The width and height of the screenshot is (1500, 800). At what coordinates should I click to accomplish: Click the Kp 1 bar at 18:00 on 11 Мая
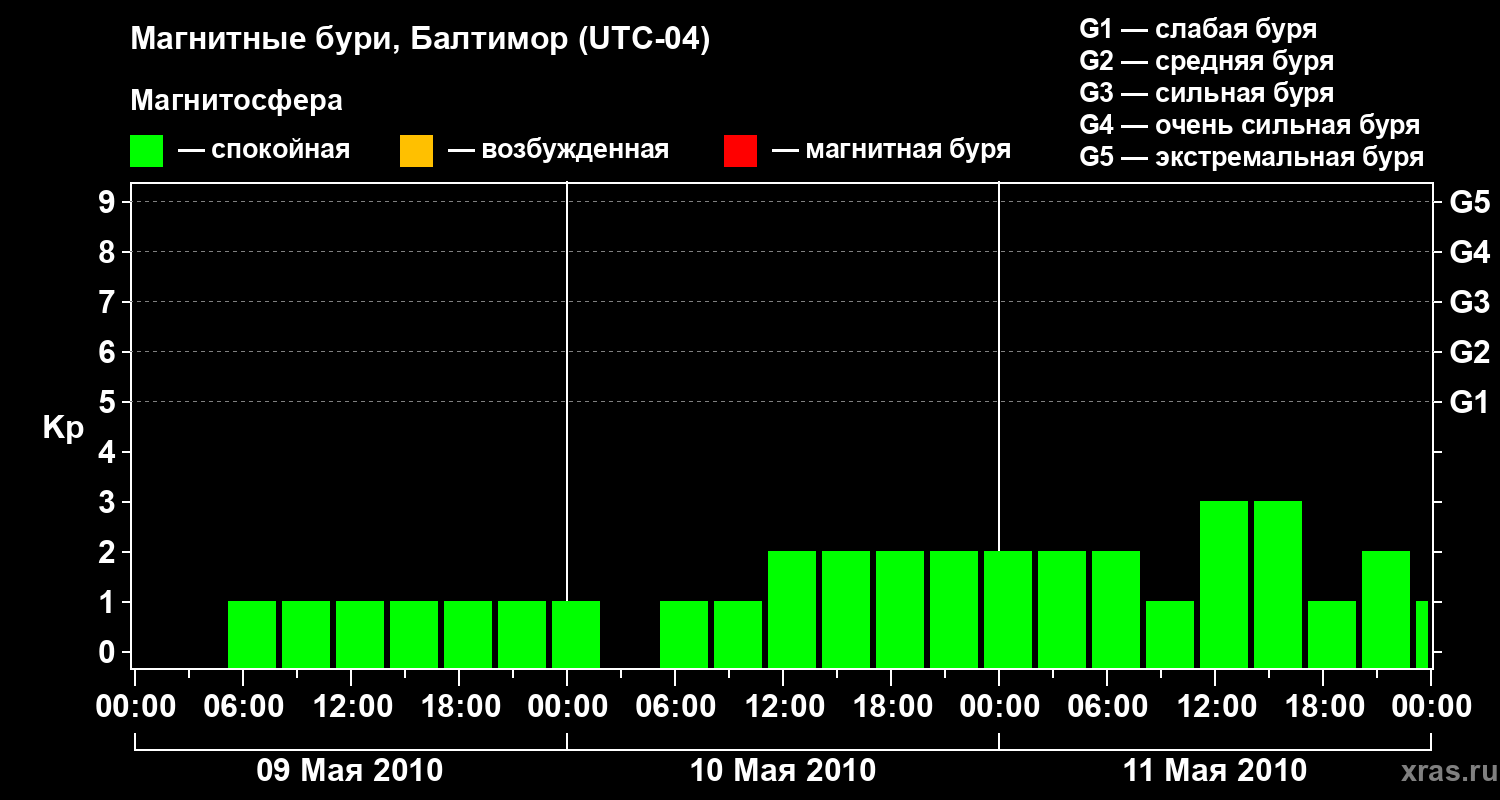[1332, 634]
